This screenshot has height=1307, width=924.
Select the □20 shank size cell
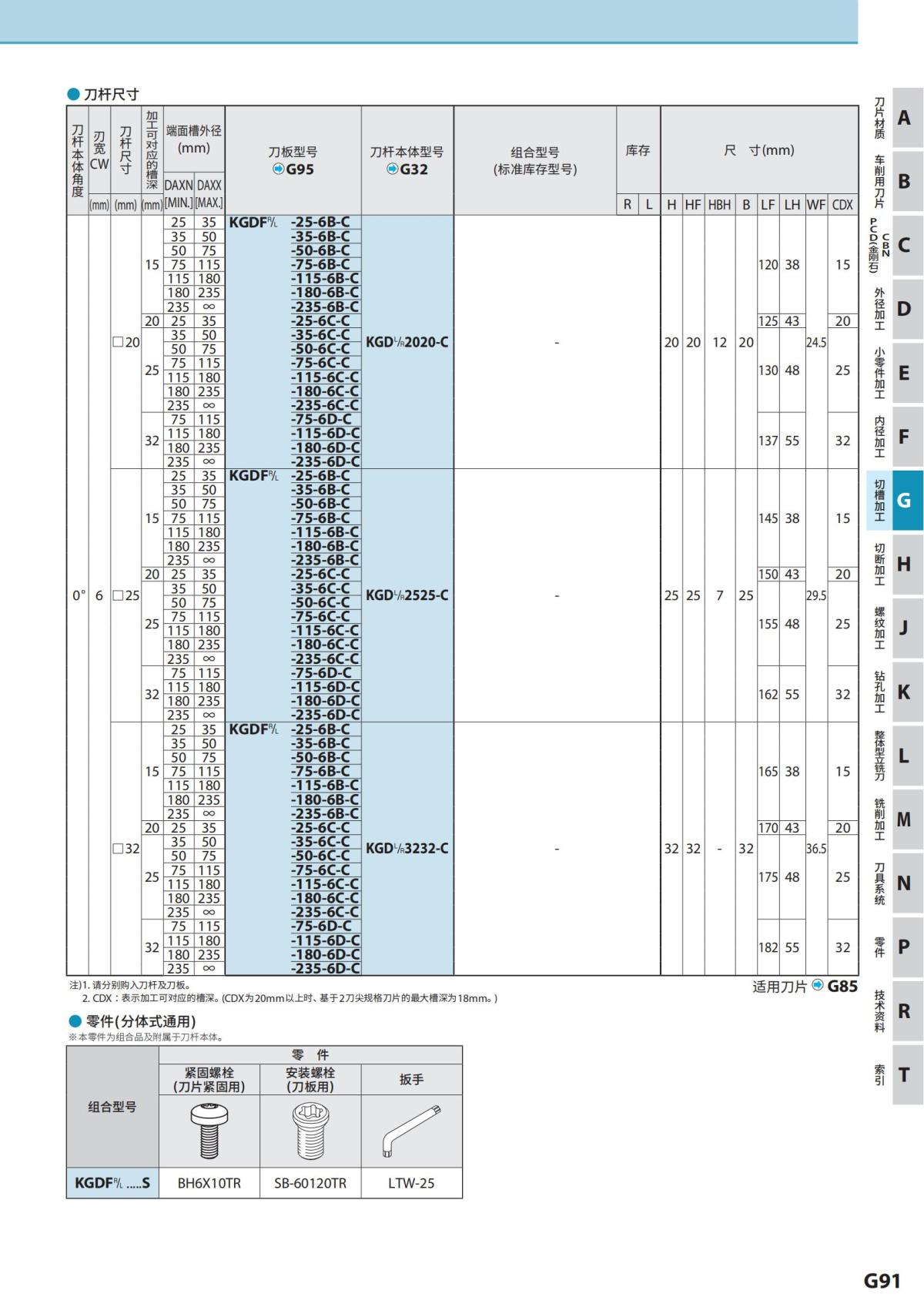click(x=126, y=342)
